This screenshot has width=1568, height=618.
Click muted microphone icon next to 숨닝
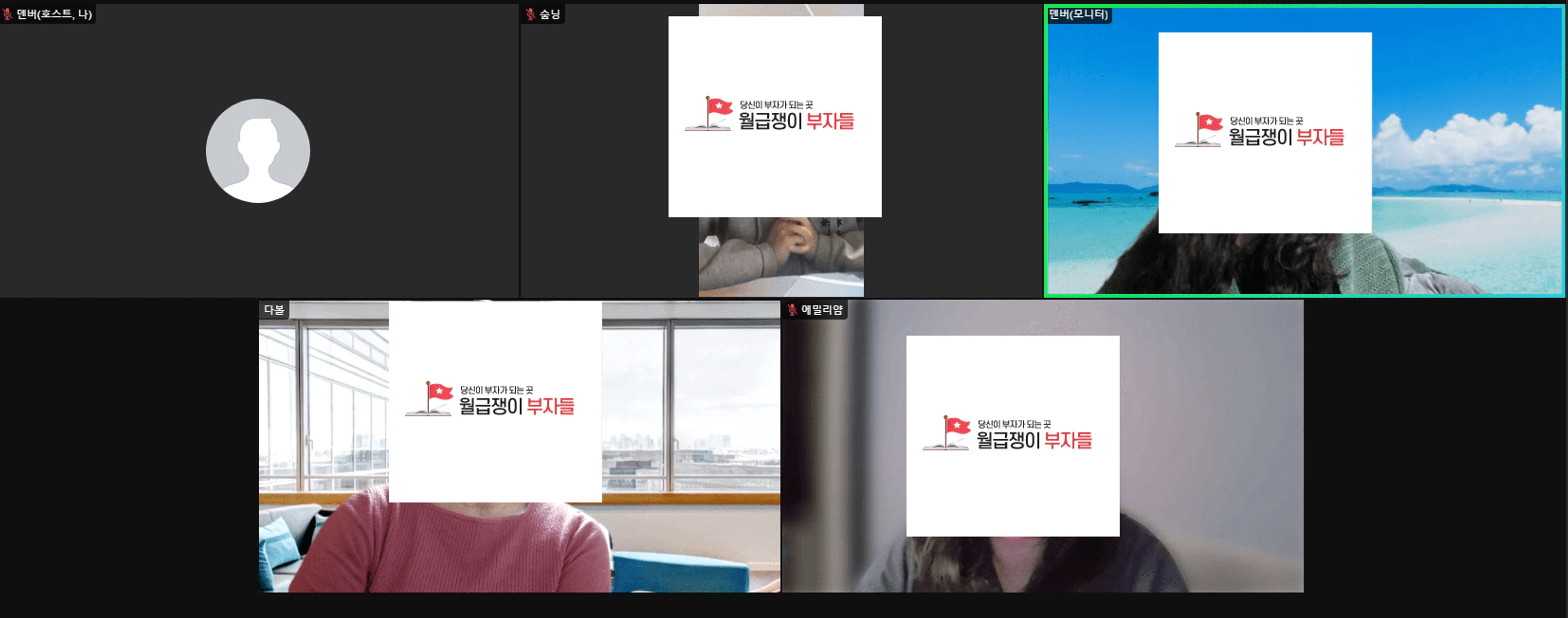pyautogui.click(x=530, y=14)
